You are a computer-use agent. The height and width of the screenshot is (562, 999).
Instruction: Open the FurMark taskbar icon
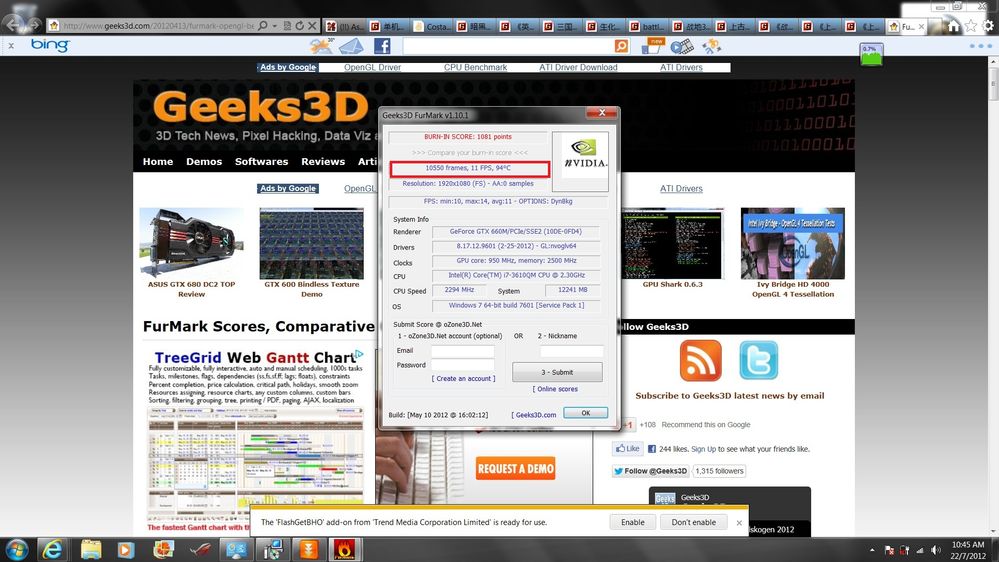pyautogui.click(x=345, y=549)
